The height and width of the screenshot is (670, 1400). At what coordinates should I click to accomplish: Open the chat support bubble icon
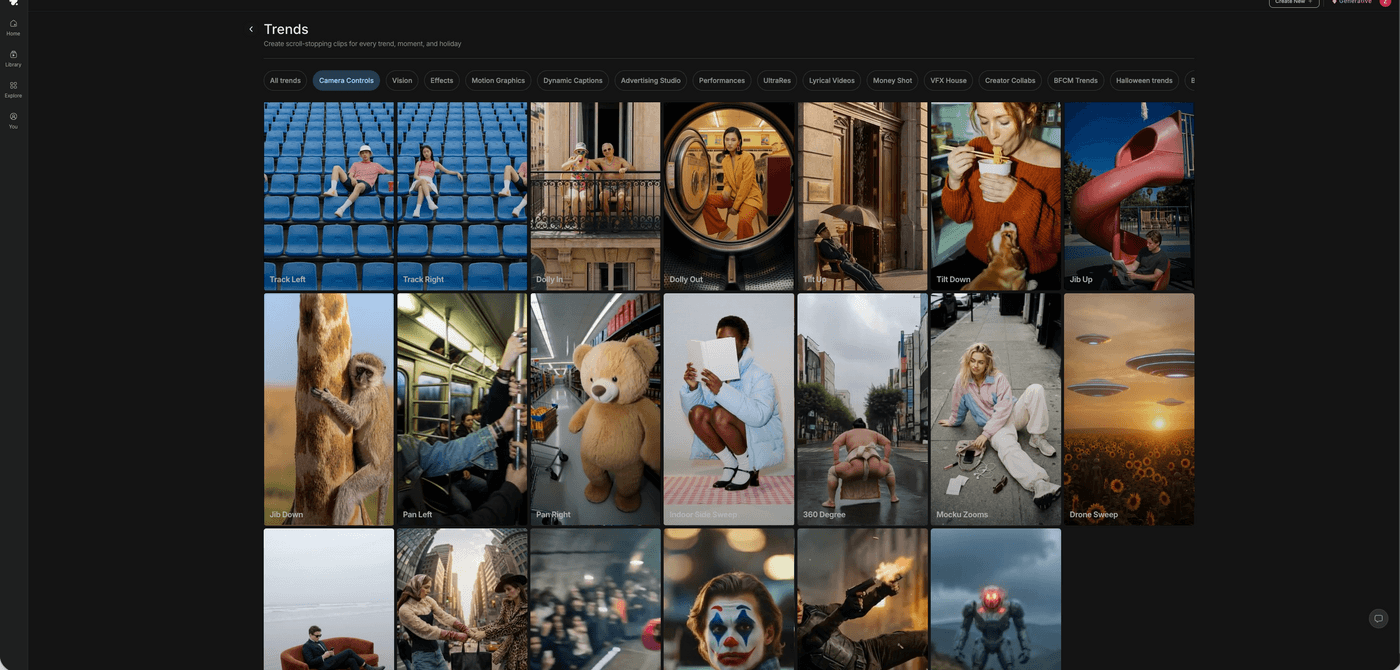tap(1378, 618)
